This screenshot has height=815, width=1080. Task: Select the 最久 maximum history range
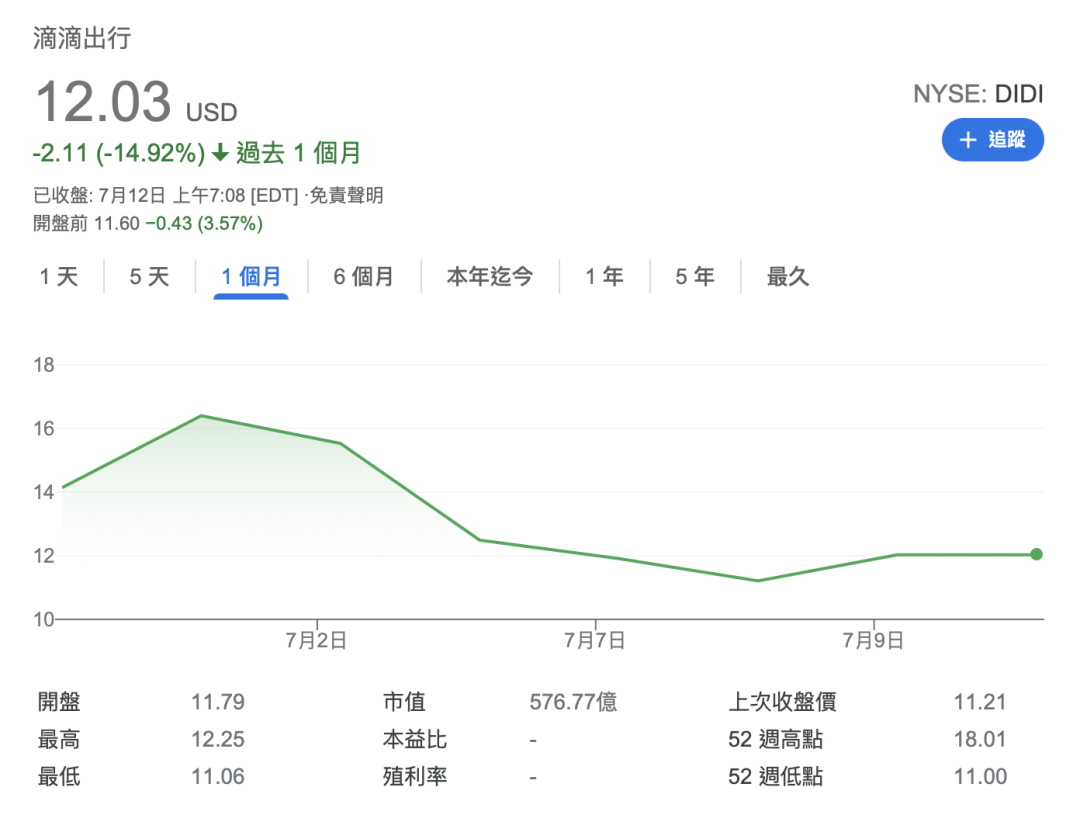click(x=788, y=276)
